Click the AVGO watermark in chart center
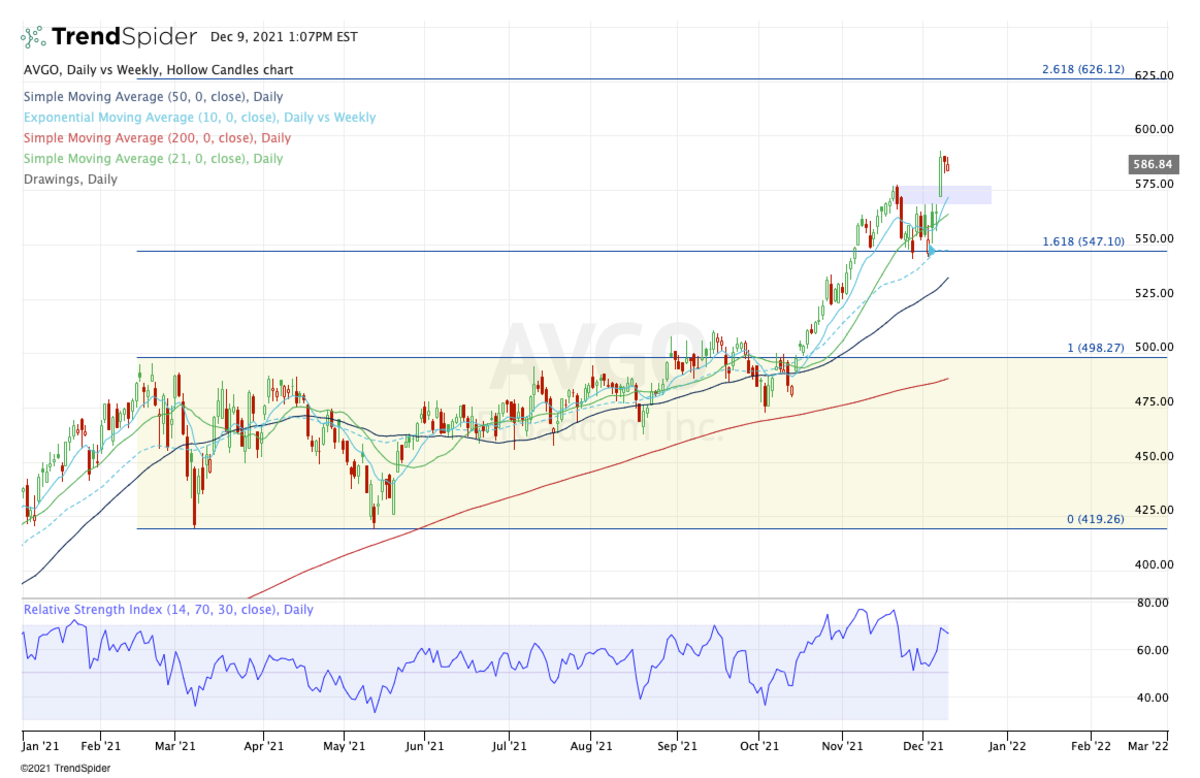The height and width of the screenshot is (778, 1200). coord(600,355)
